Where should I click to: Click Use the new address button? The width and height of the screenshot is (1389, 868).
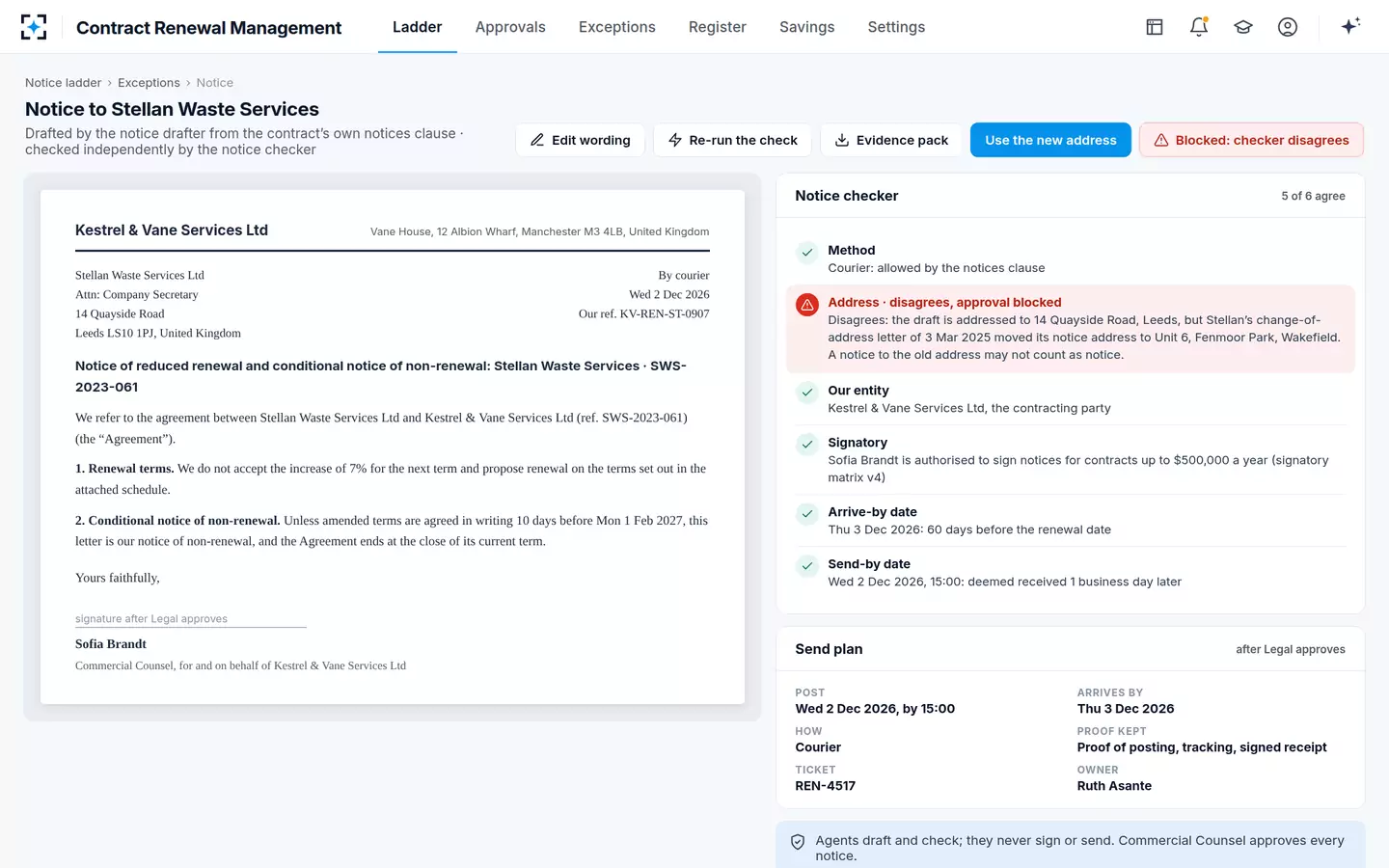pyautogui.click(x=1050, y=140)
